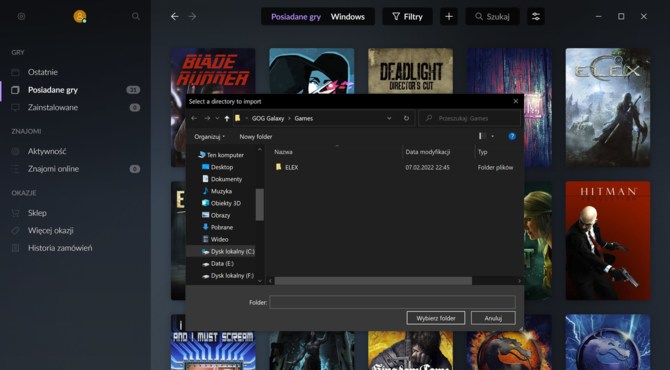670x370 pixels.
Task: Open Aktywność in the sidebar
Action: [x=47, y=151]
